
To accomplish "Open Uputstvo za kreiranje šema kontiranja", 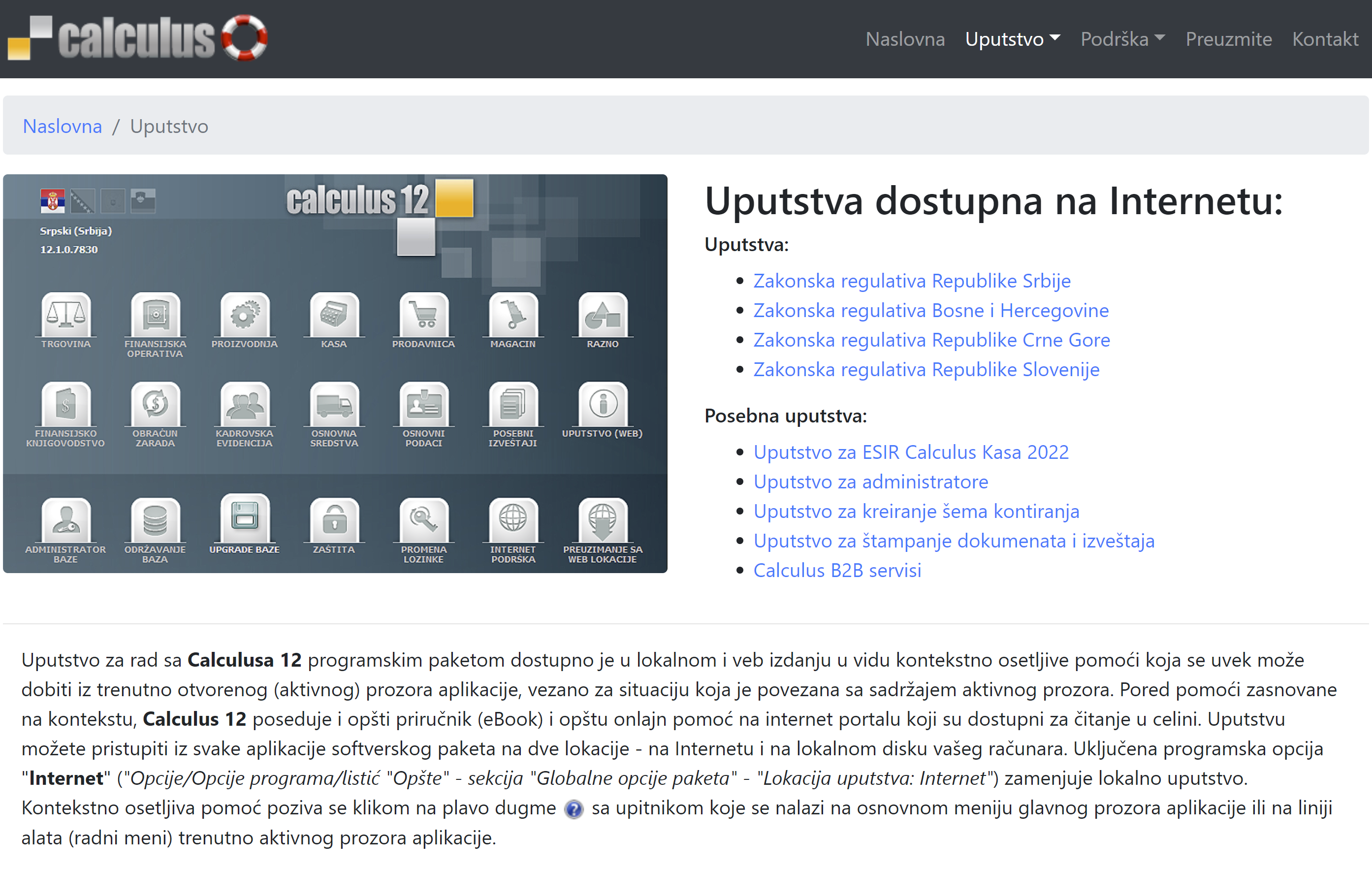I will [916, 512].
